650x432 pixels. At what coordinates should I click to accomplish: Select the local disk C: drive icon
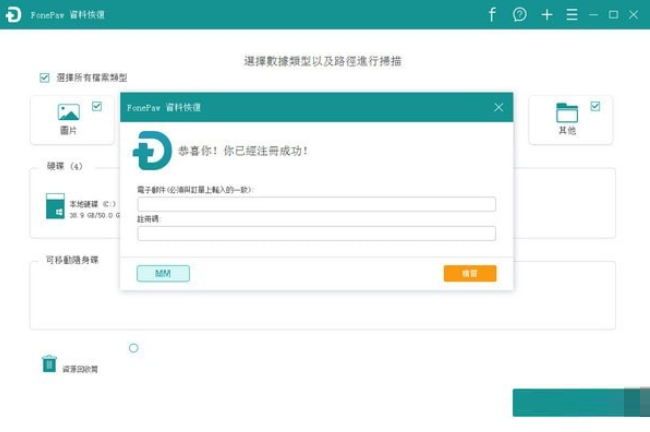point(55,206)
